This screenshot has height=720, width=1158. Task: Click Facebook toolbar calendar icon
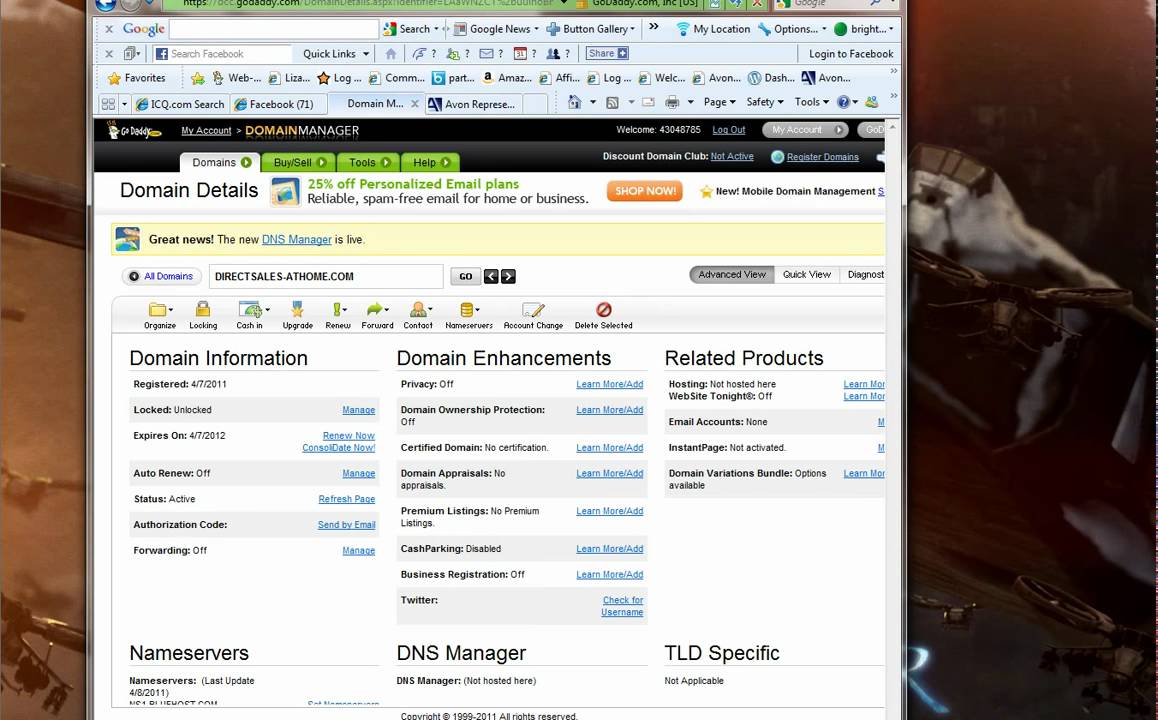[520, 53]
